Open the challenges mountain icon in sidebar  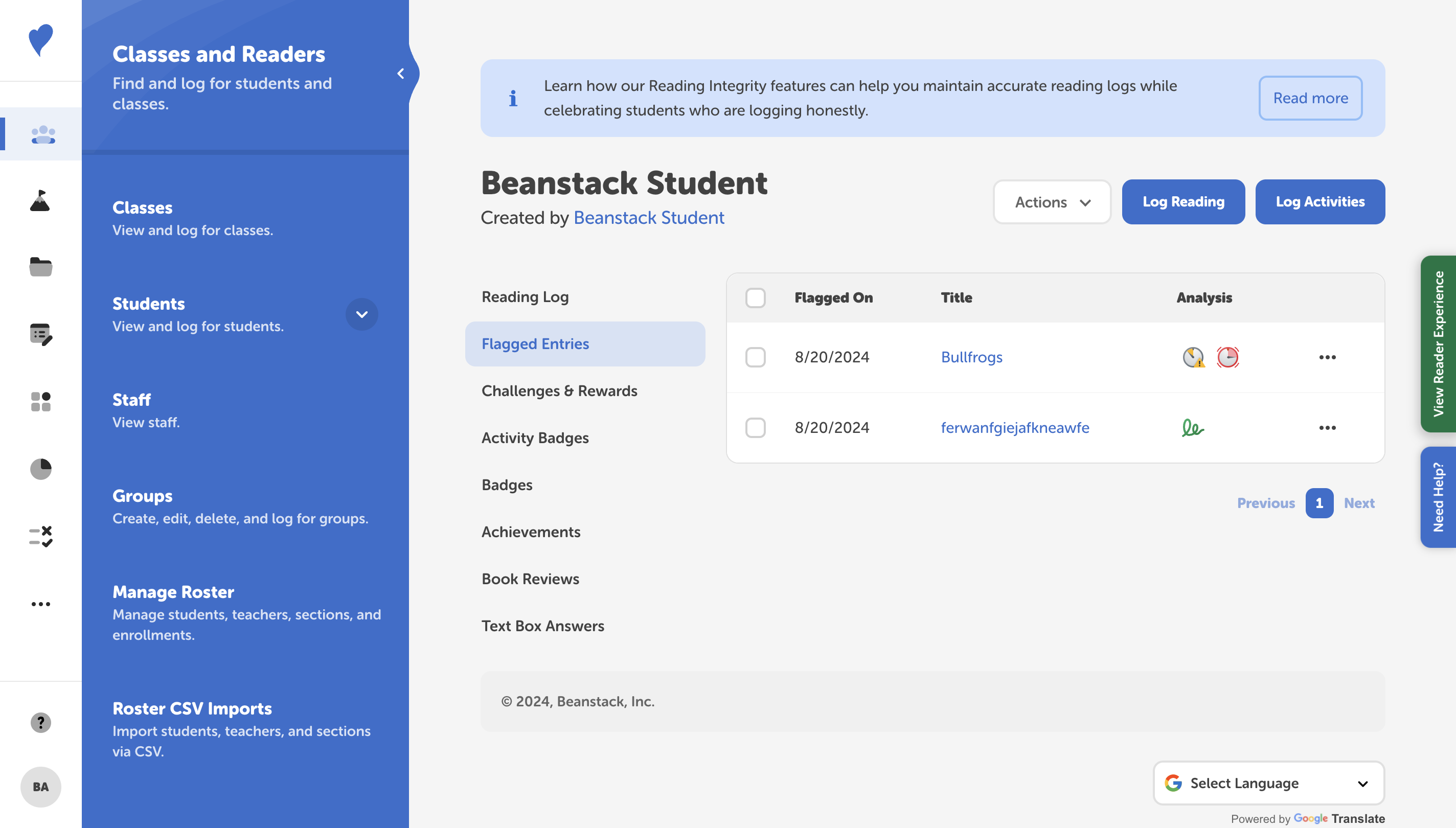point(40,200)
